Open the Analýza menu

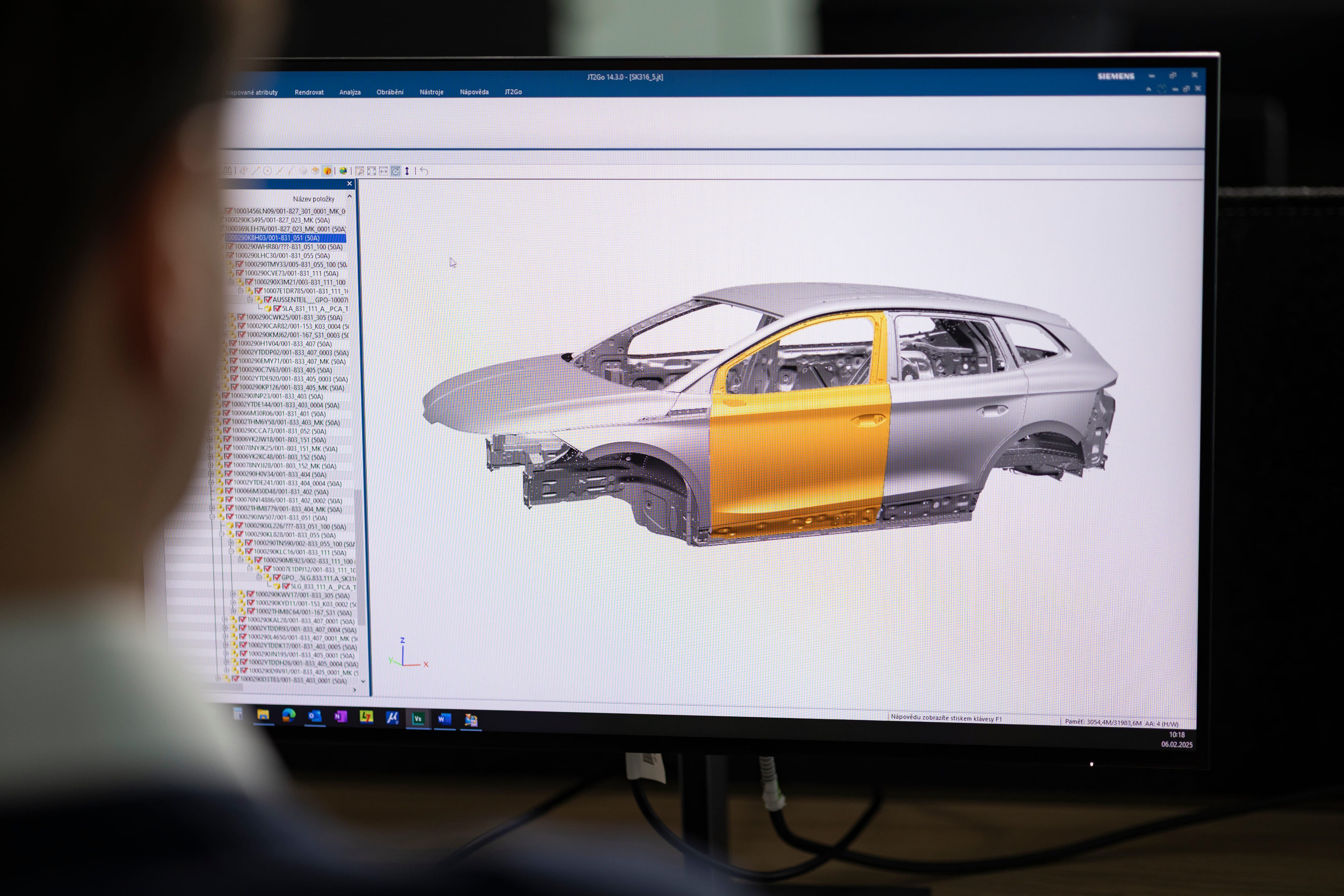(350, 92)
